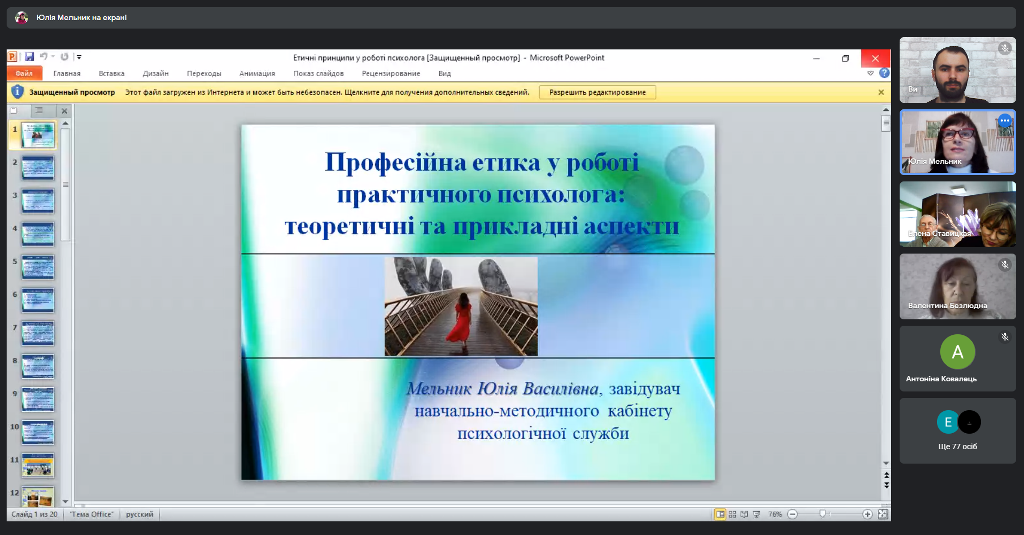This screenshot has height=535, width=1024.
Task: Click the zoom out minus button
Action: 792,514
